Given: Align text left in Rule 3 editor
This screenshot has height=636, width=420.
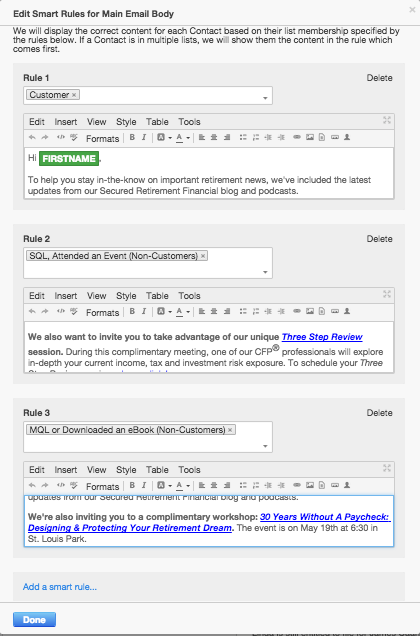Looking at the screenshot, I should [x=202, y=486].
